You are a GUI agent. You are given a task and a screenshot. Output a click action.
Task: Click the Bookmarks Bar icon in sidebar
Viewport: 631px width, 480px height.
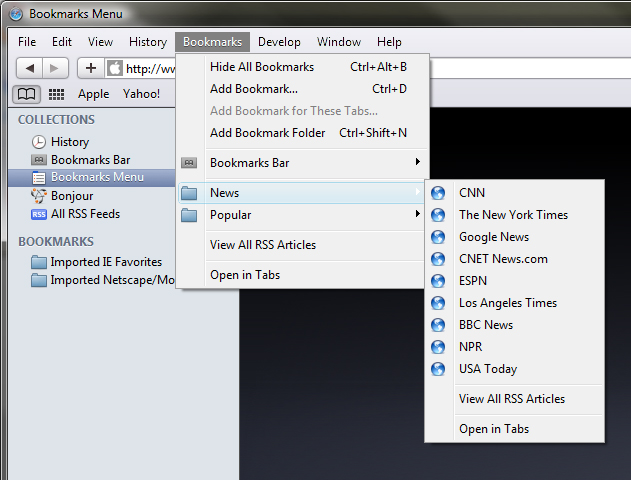pos(39,160)
